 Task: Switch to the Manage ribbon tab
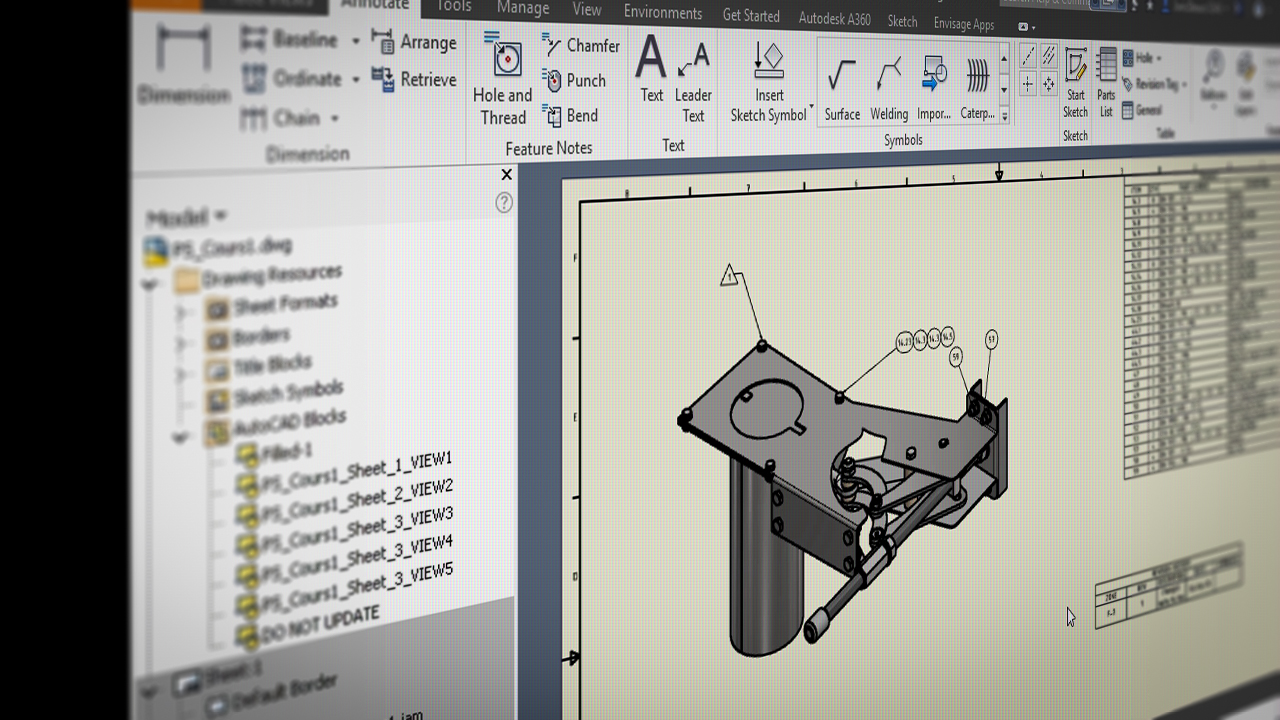click(522, 7)
